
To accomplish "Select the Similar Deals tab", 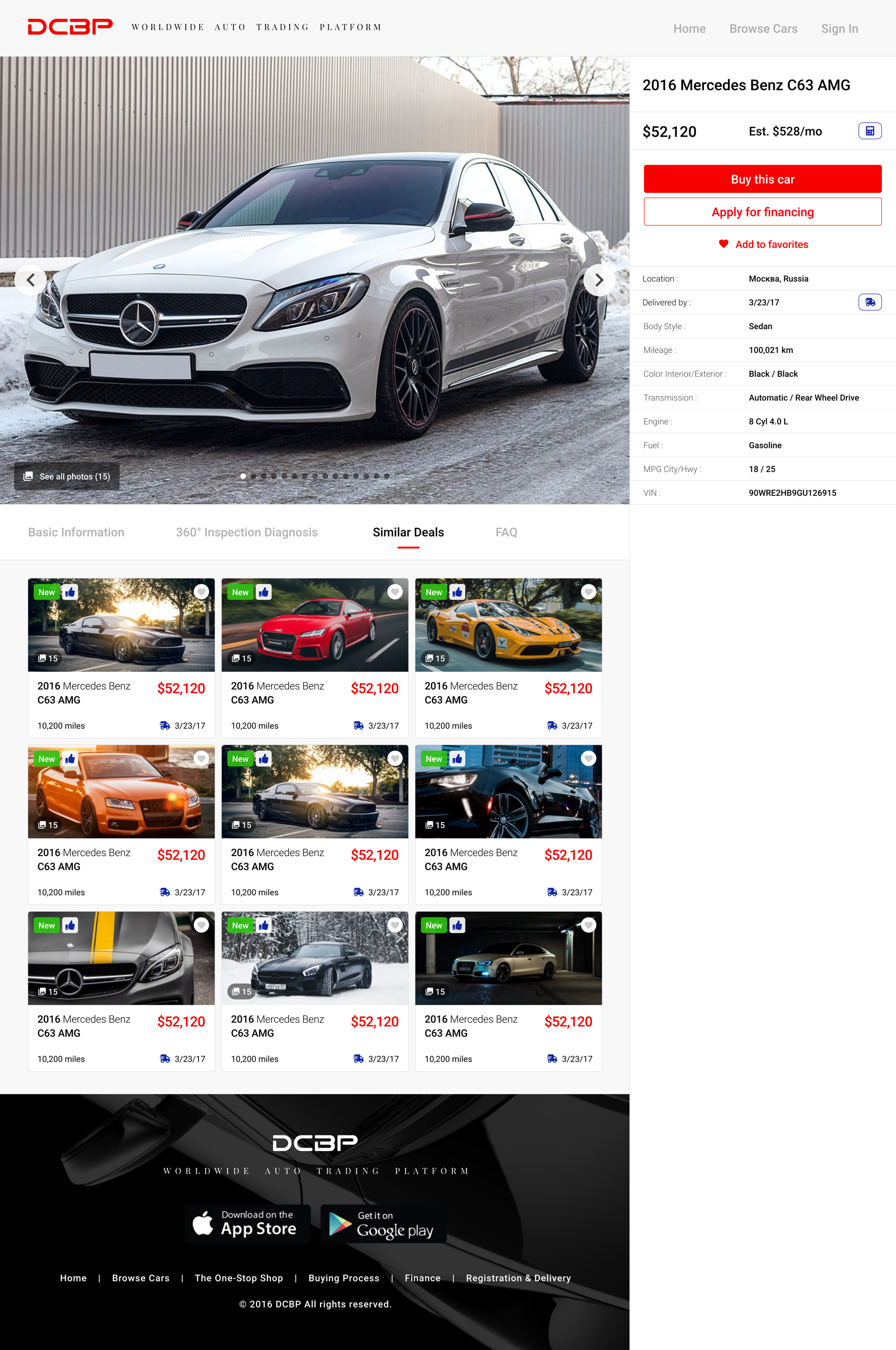I will [408, 532].
